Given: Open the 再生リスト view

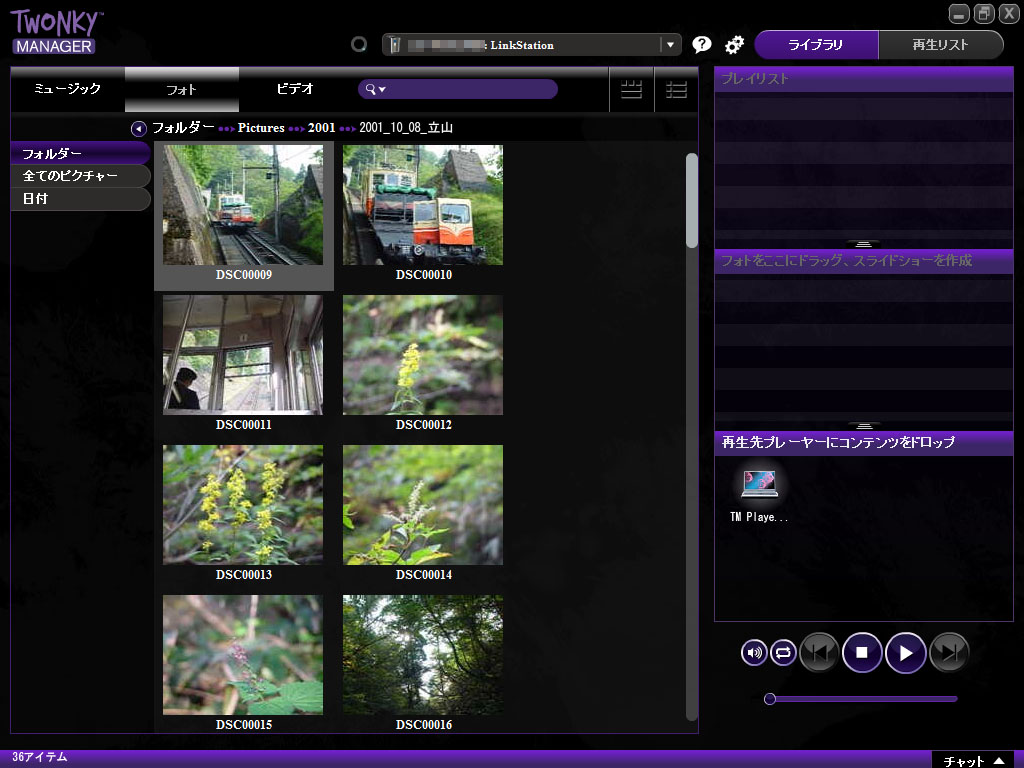Looking at the screenshot, I should (940, 45).
